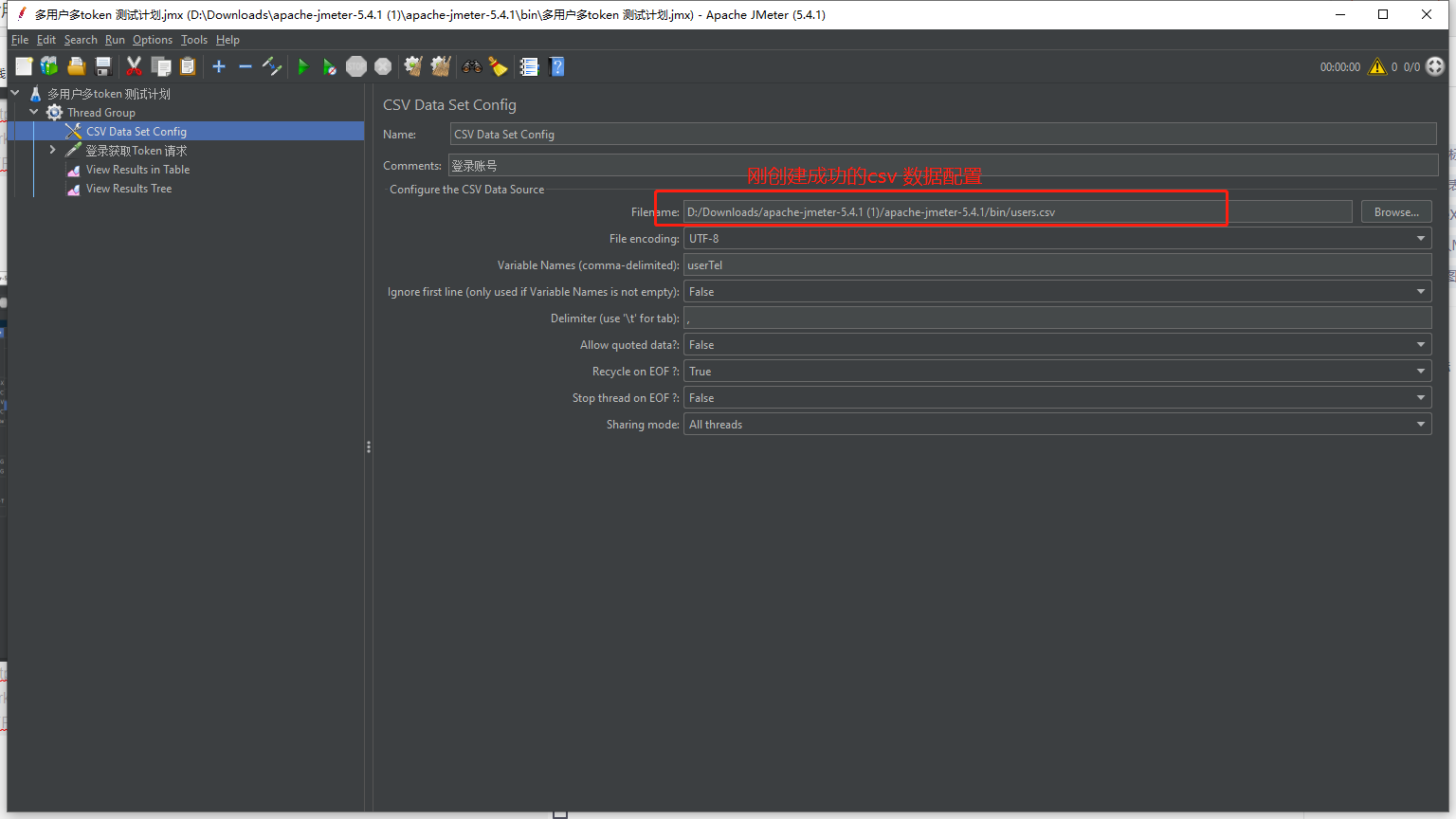Click the Delimiter input field
The height and width of the screenshot is (819, 1456).
coord(1057,318)
